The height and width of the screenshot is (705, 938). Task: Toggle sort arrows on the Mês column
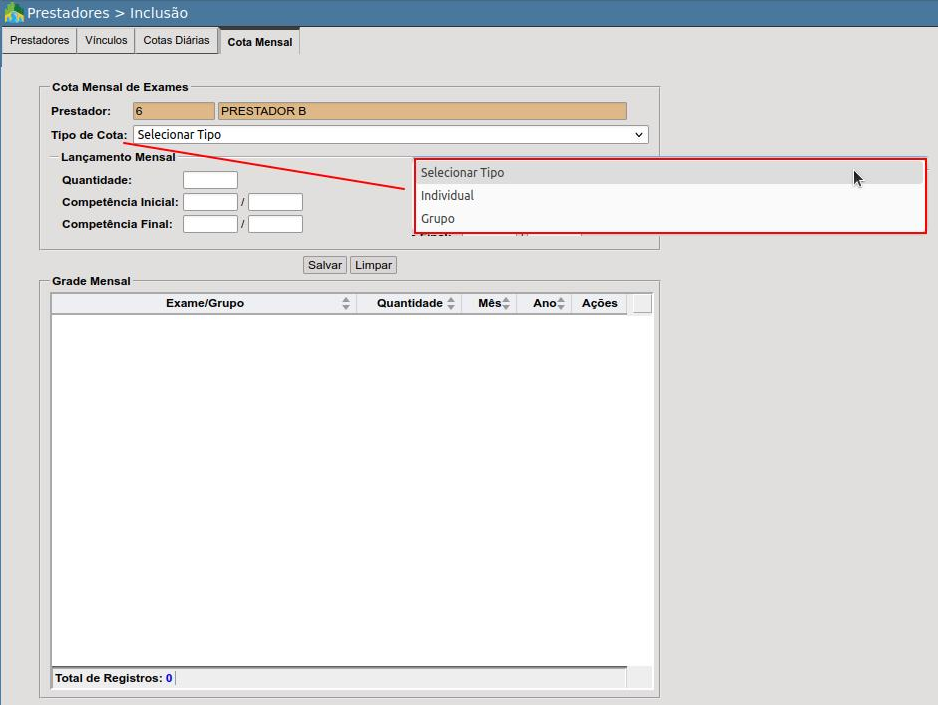tap(506, 304)
